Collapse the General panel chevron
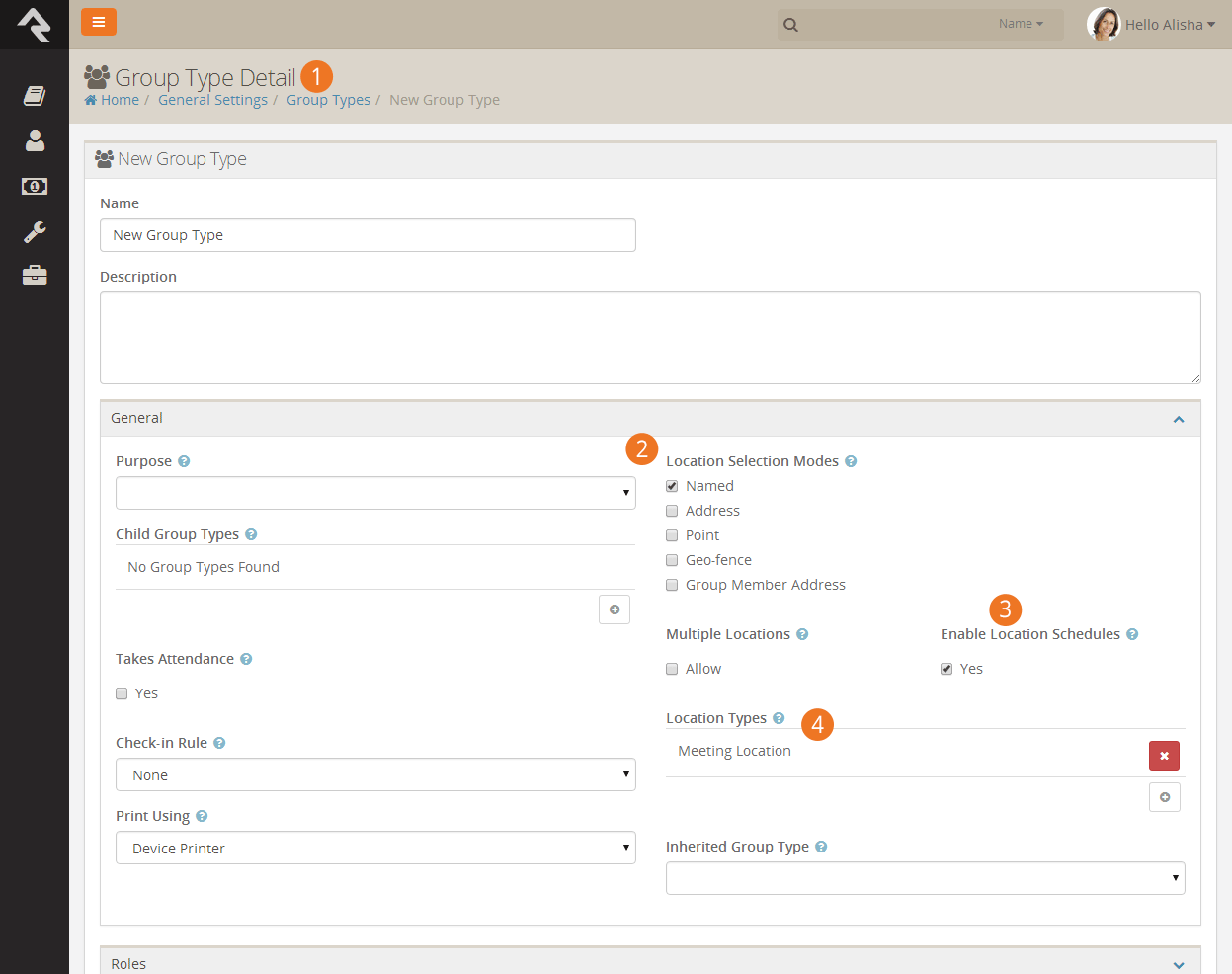The height and width of the screenshot is (974, 1232). point(1179,420)
